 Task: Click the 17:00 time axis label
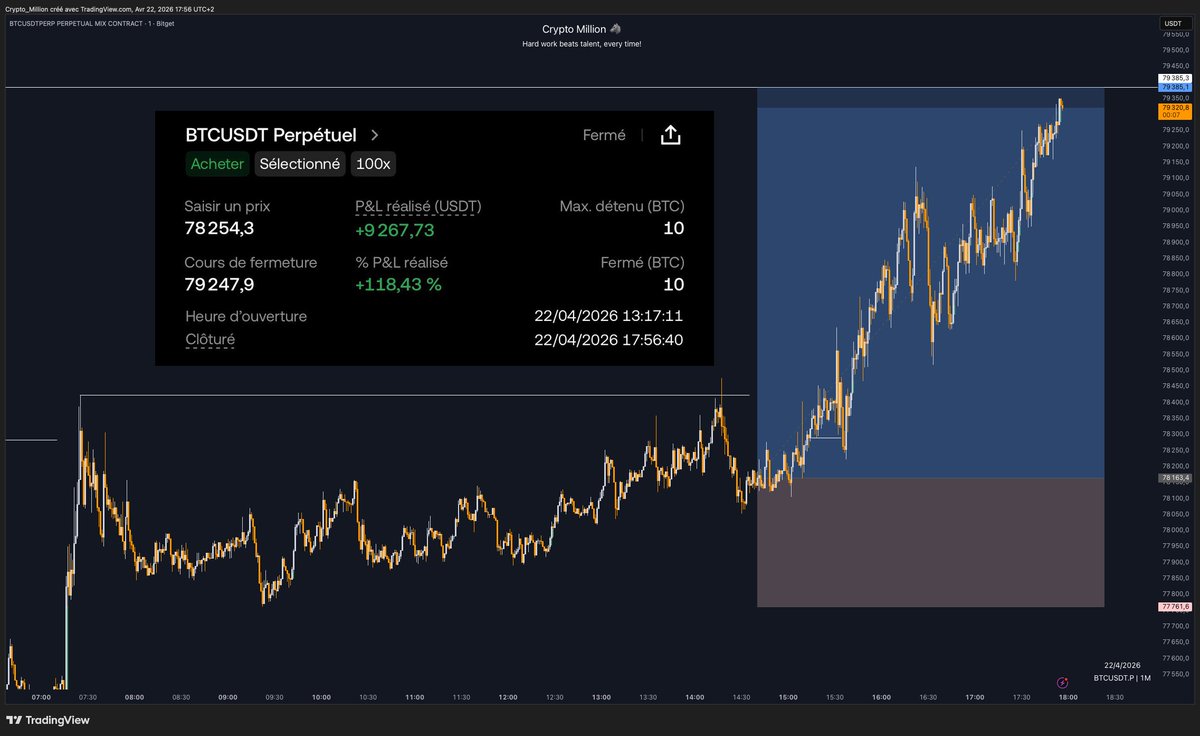point(974,698)
